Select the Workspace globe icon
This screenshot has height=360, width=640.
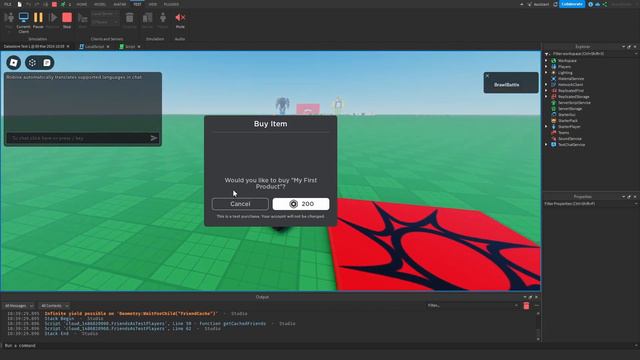tap(554, 60)
